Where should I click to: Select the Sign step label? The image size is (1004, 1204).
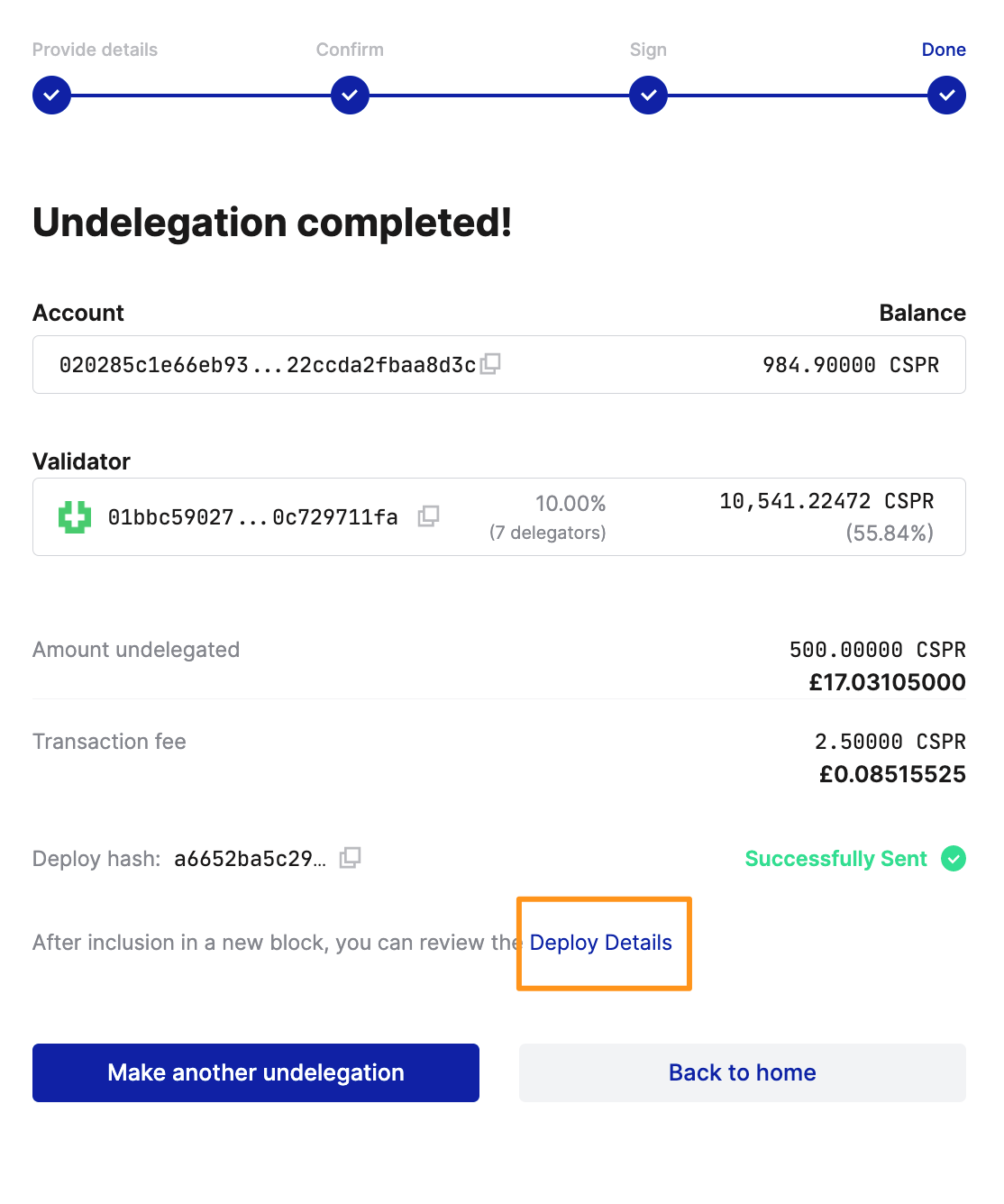coord(648,50)
